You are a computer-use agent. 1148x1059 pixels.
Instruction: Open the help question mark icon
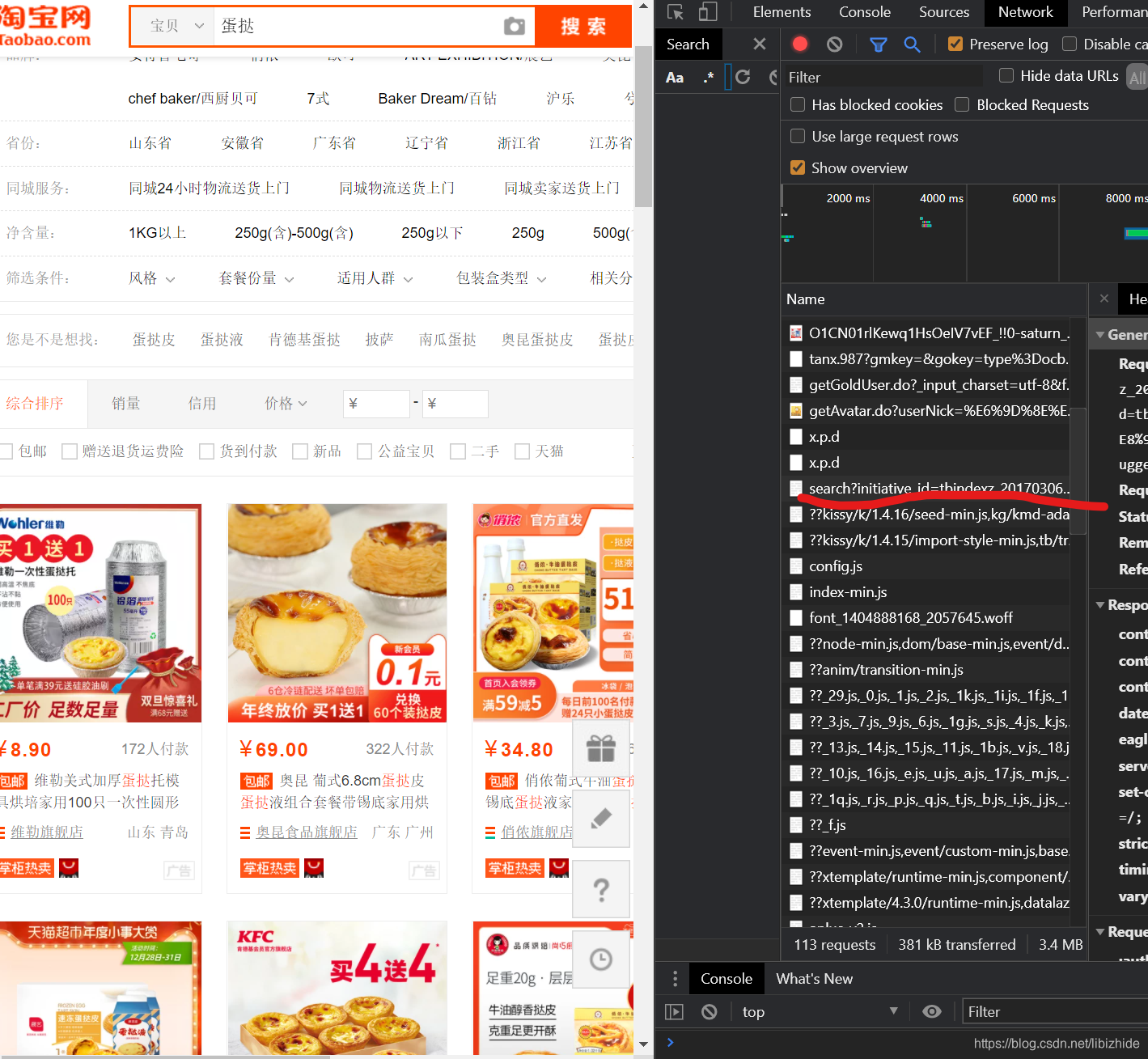tap(601, 889)
